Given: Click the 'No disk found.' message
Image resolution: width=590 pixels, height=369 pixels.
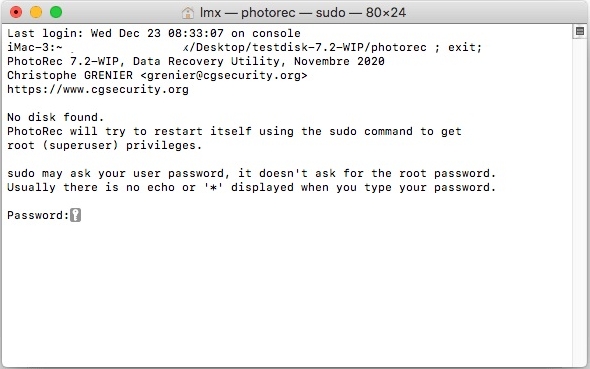Looking at the screenshot, I should tap(55, 117).
